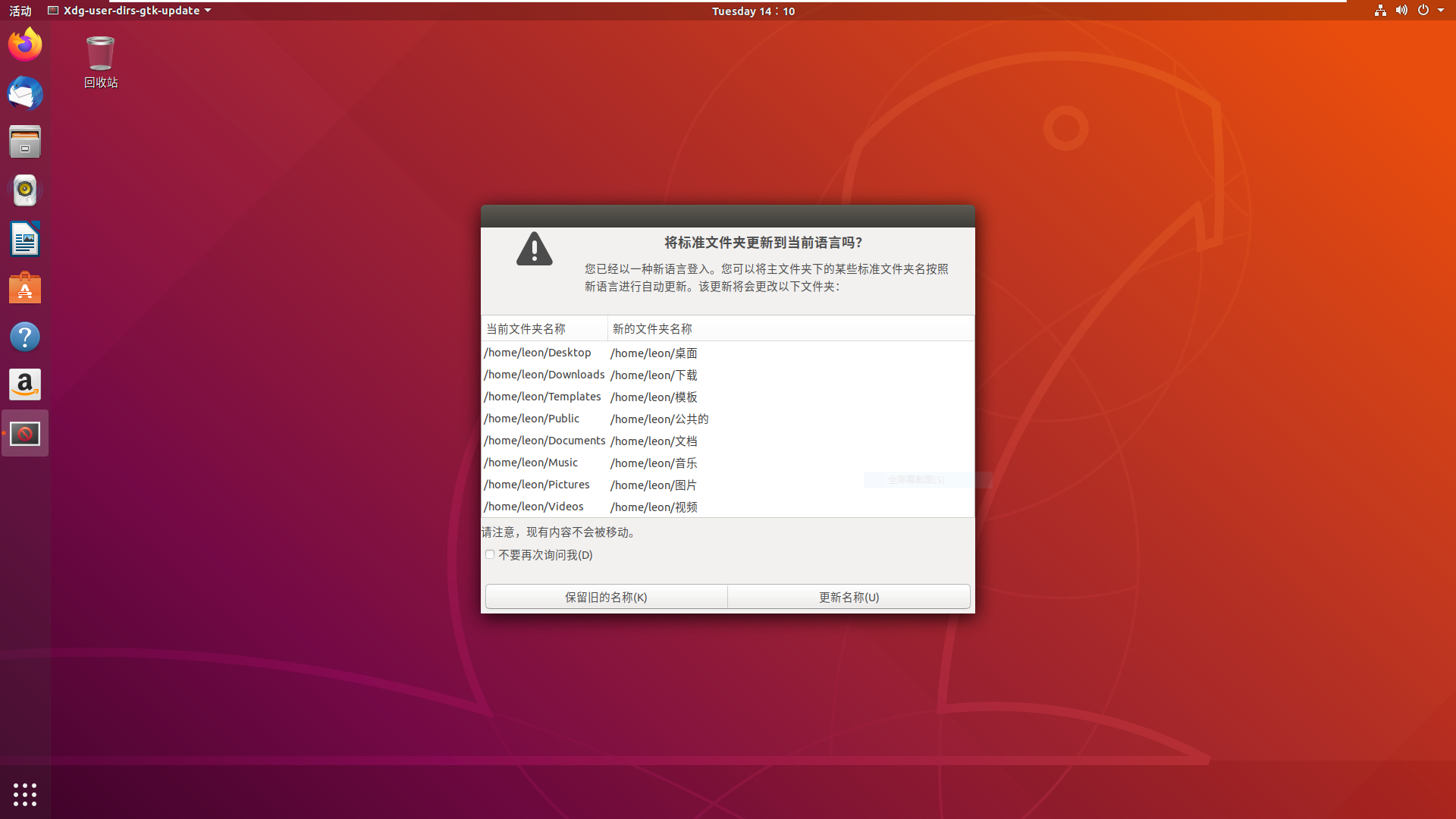Show all applications via the grid icon
The width and height of the screenshot is (1456, 819).
pos(25,794)
